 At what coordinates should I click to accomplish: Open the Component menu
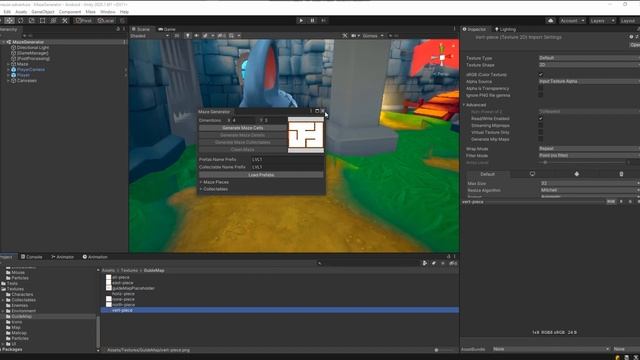pyautogui.click(x=70, y=12)
